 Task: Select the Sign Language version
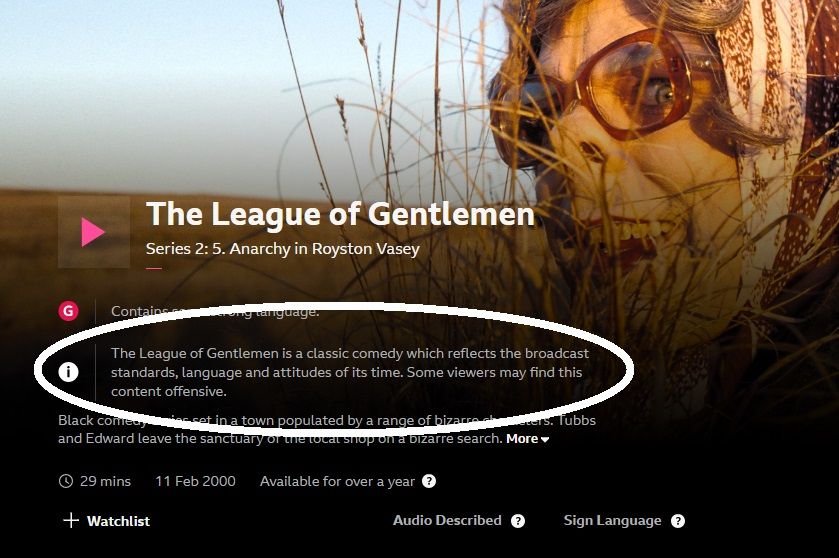(612, 521)
